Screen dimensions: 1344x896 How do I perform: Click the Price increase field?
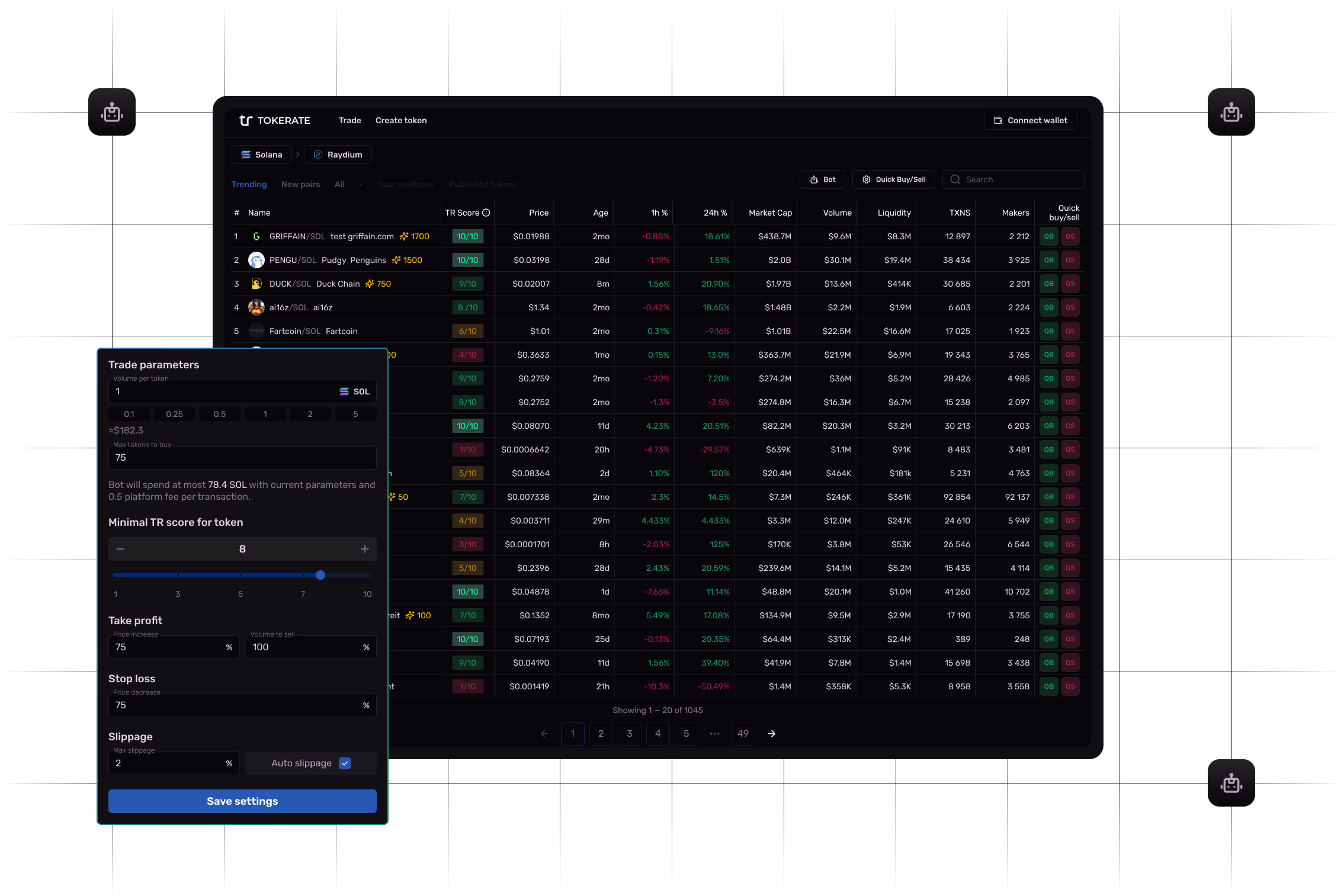tap(174, 647)
